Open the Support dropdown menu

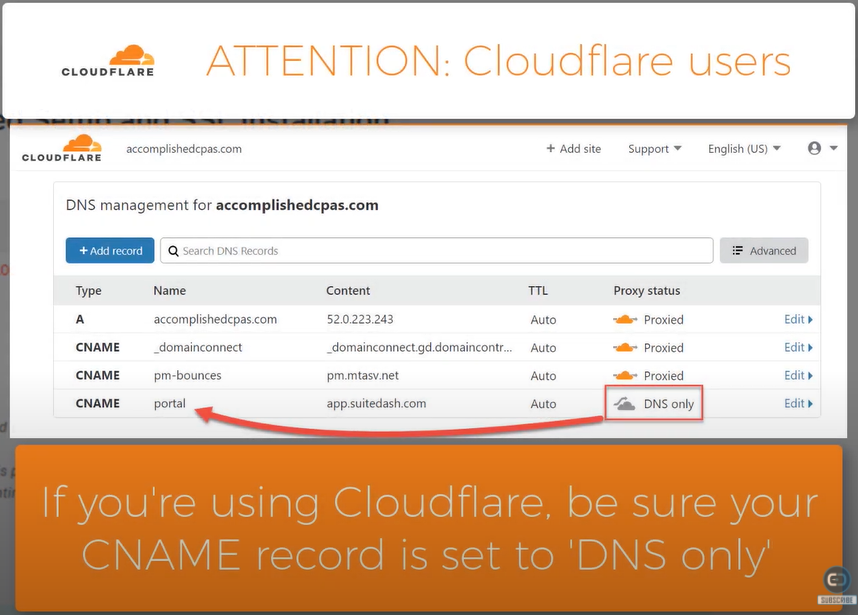click(654, 149)
